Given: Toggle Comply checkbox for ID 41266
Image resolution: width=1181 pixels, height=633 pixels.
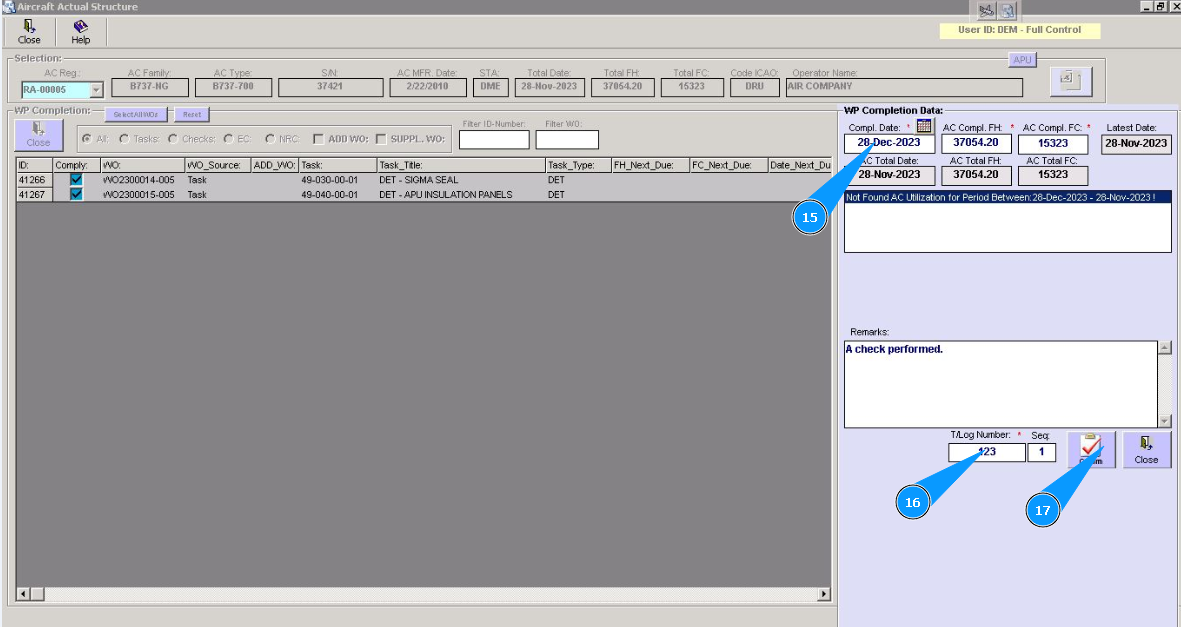Looking at the screenshot, I should click(76, 179).
